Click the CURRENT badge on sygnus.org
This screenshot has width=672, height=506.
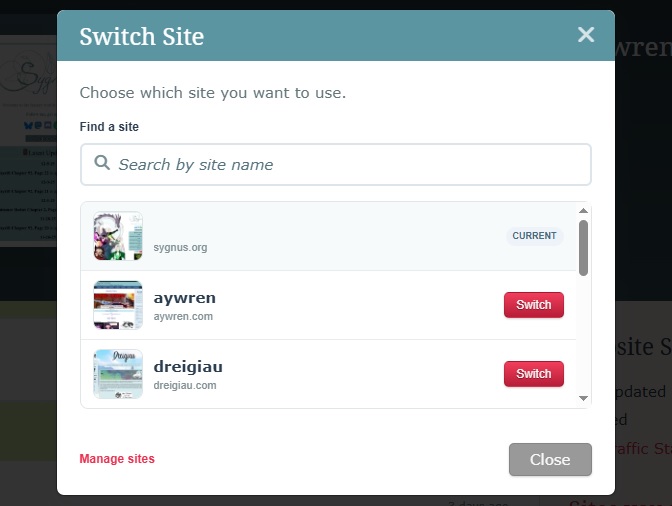pos(534,236)
